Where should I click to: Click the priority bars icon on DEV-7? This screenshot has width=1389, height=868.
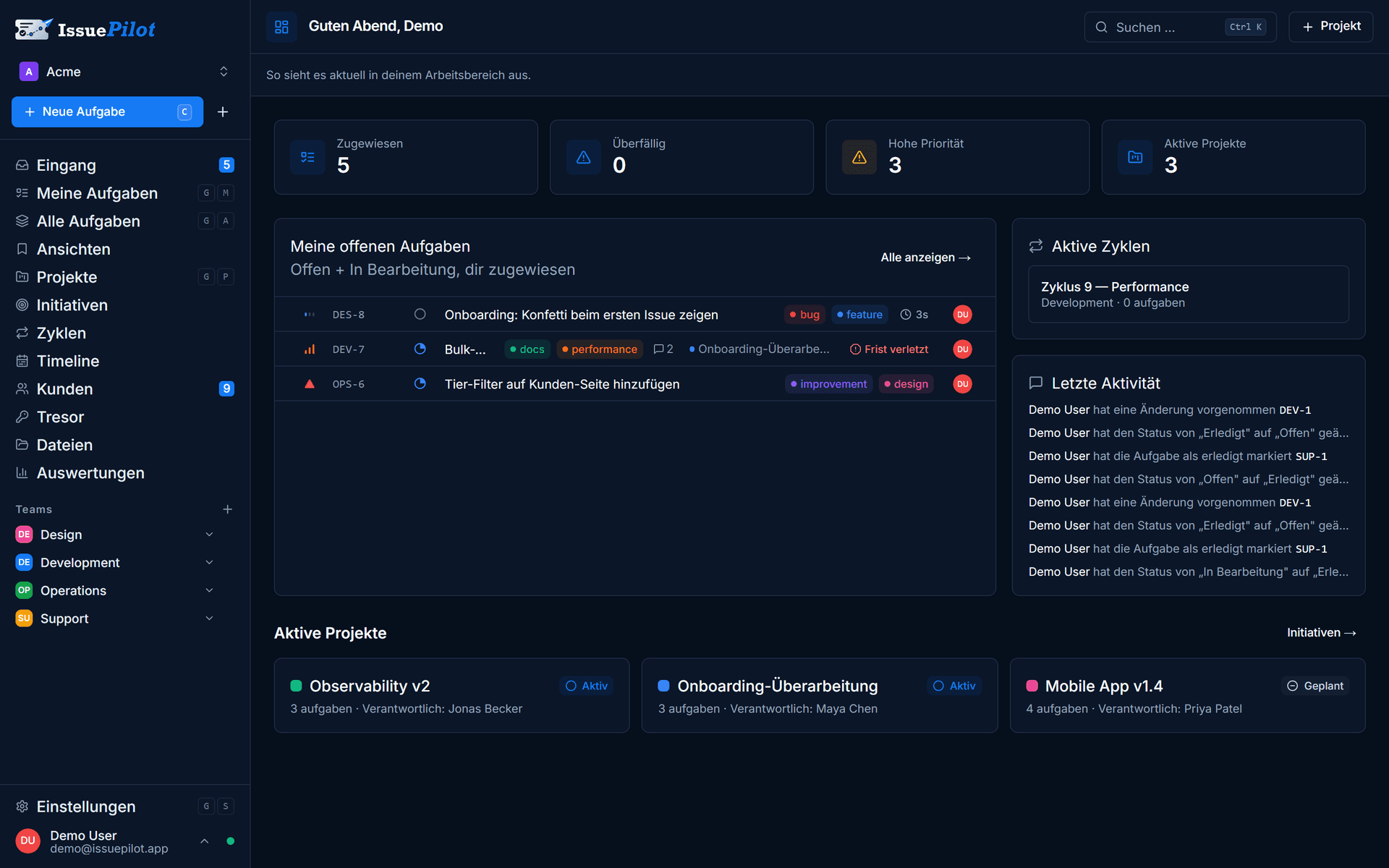pyautogui.click(x=310, y=349)
